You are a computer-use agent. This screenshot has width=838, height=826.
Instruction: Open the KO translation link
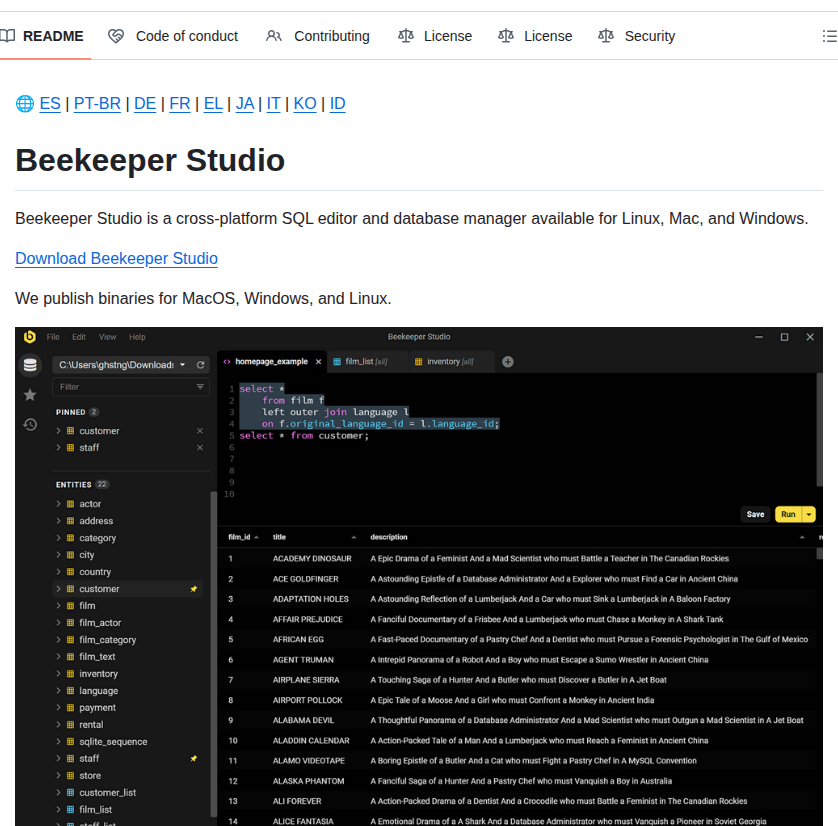coord(305,103)
